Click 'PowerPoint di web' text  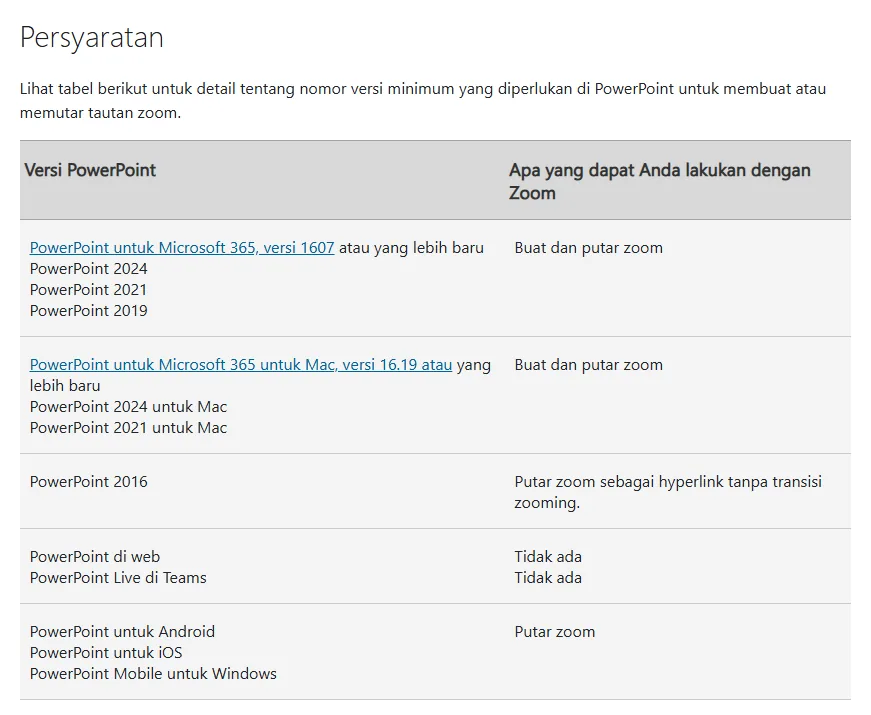point(95,557)
